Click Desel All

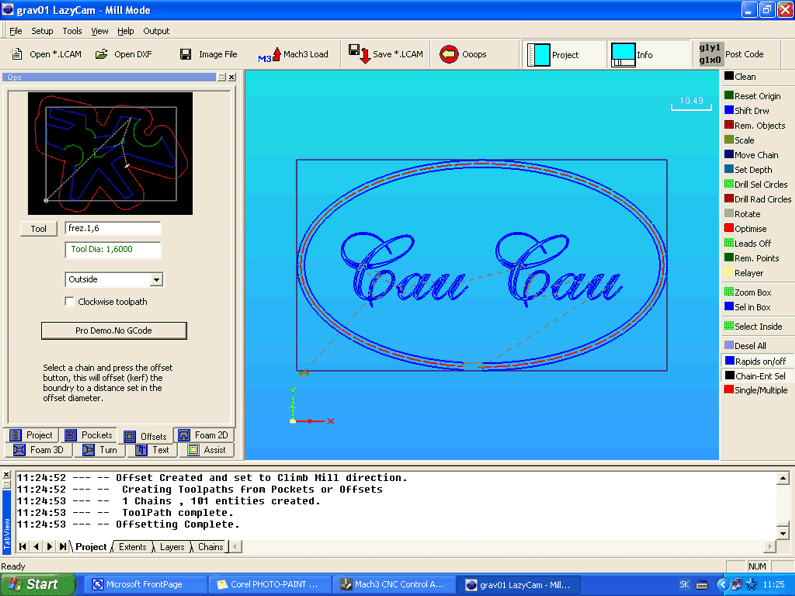point(745,345)
